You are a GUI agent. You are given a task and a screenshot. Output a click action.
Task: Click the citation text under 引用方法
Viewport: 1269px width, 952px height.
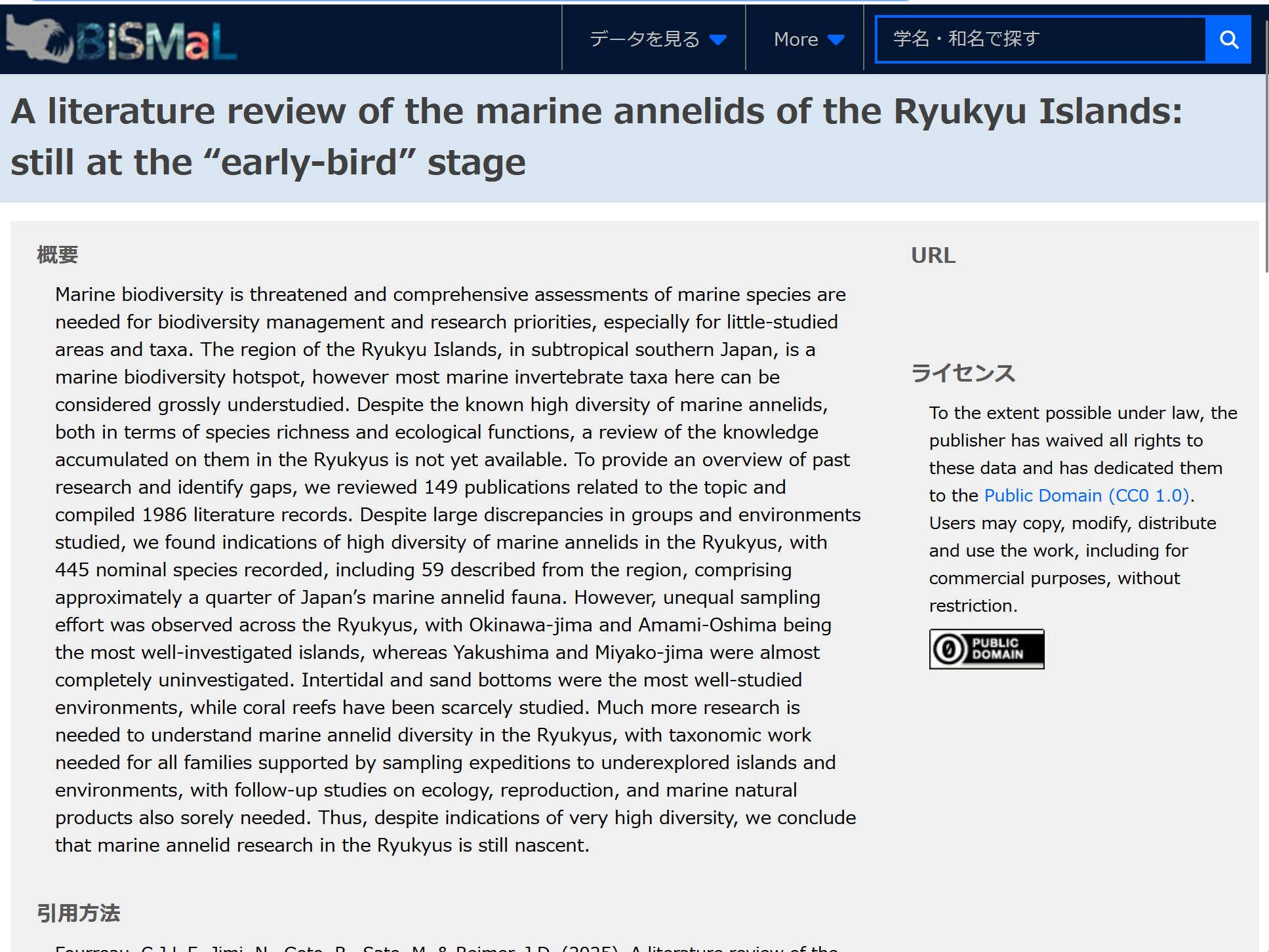[446, 947]
